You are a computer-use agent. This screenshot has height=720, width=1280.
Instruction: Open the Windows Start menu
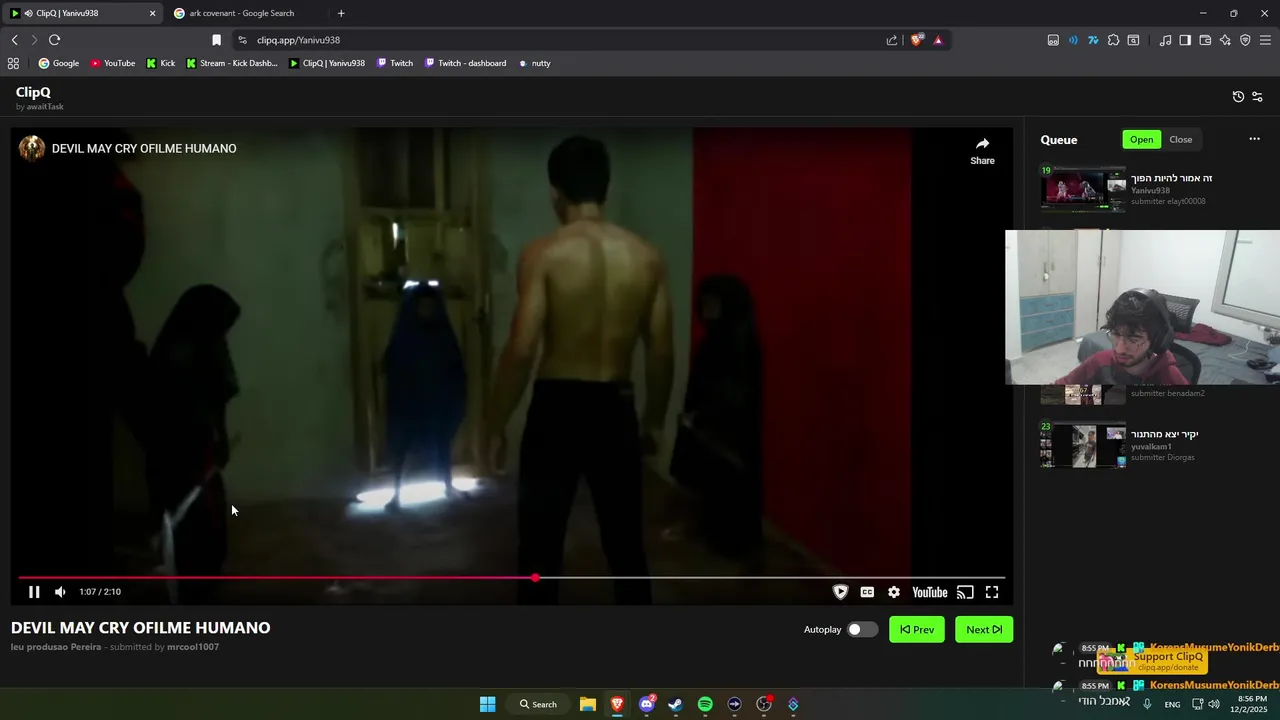487,704
